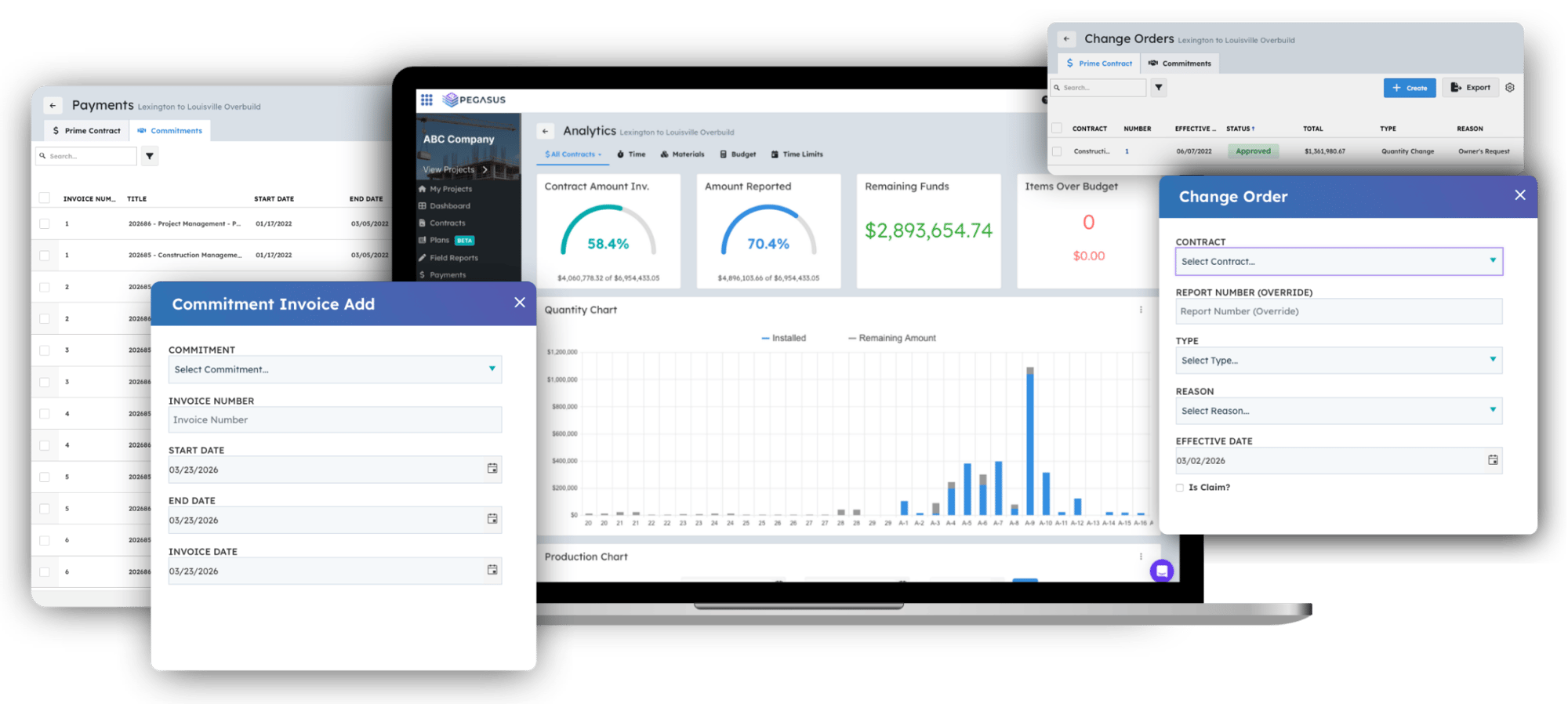Click the filter funnel icon in Payments
The width and height of the screenshot is (1568, 704).
(x=149, y=156)
